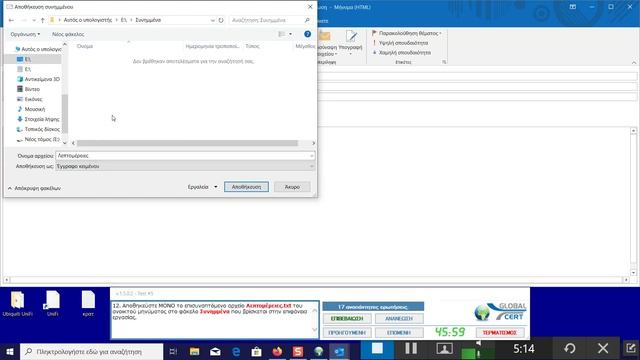The height and width of the screenshot is (360, 640).
Task: Click ΕΠΟΜΕΝΗ button in exam panel
Action: 399,333
